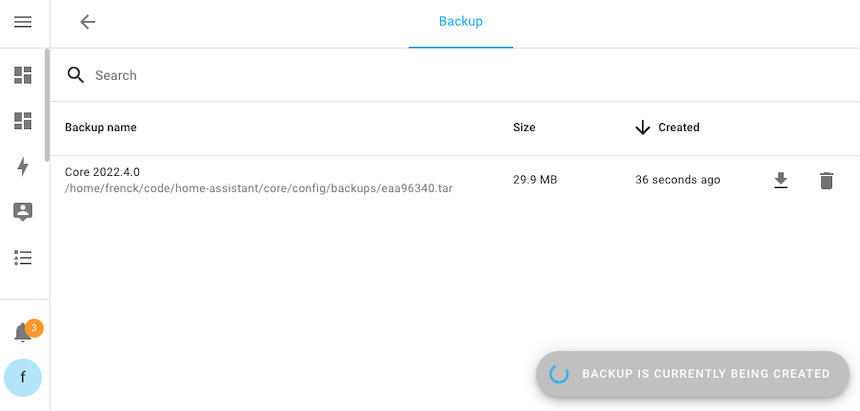This screenshot has height=411, width=860.
Task: Toggle the descending sort arrow beside Created
Action: [x=643, y=128]
